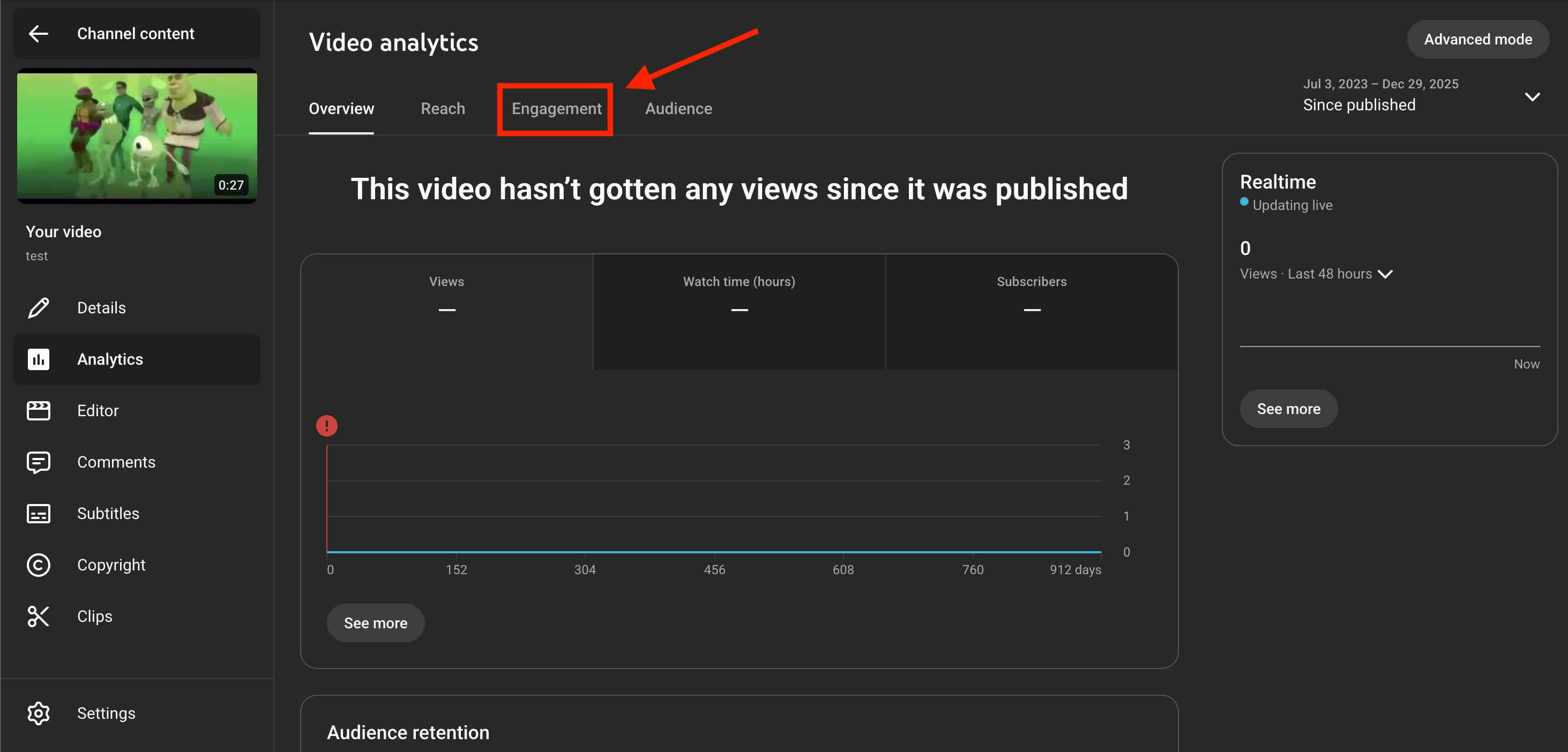Click the Copyright circle-C icon
Screen dimensions: 1568x752
coord(39,565)
